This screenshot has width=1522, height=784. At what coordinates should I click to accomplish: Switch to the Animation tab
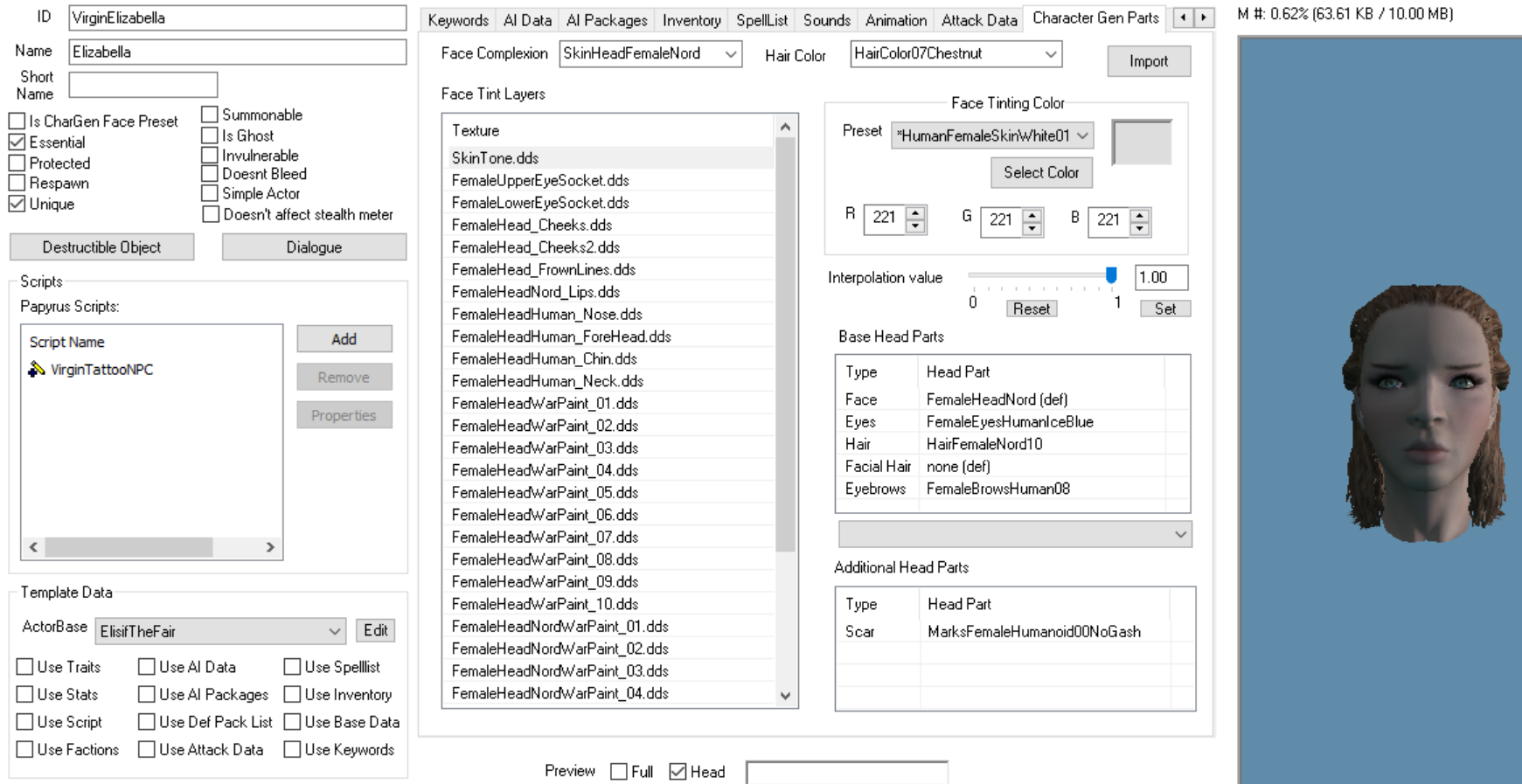click(x=896, y=20)
